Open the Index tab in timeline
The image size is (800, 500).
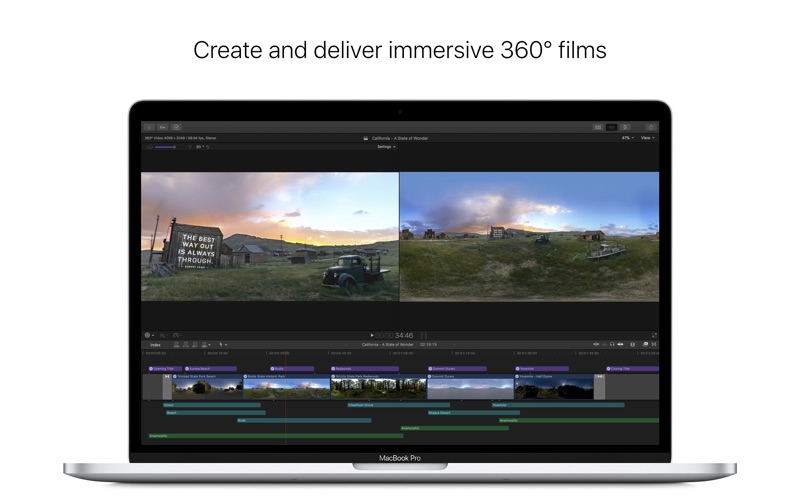(155, 344)
